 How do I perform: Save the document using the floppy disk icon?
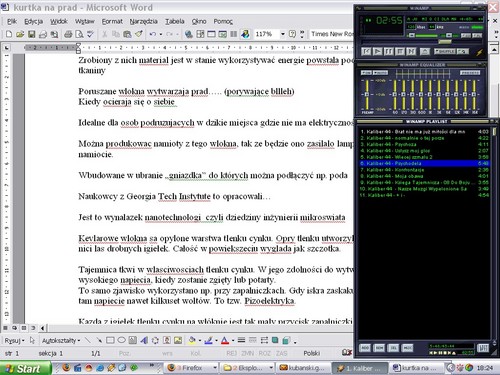[x=31, y=34]
